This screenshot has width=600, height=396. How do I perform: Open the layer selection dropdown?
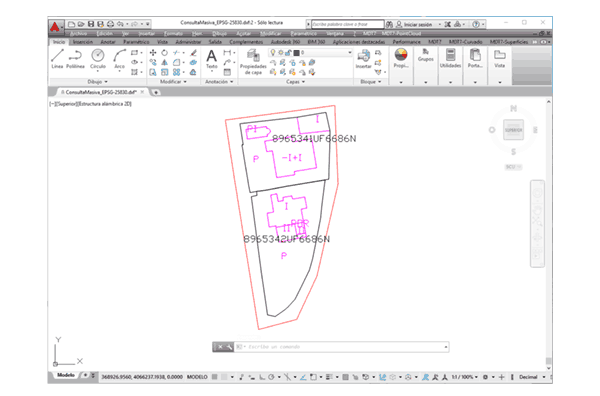[x=311, y=52]
